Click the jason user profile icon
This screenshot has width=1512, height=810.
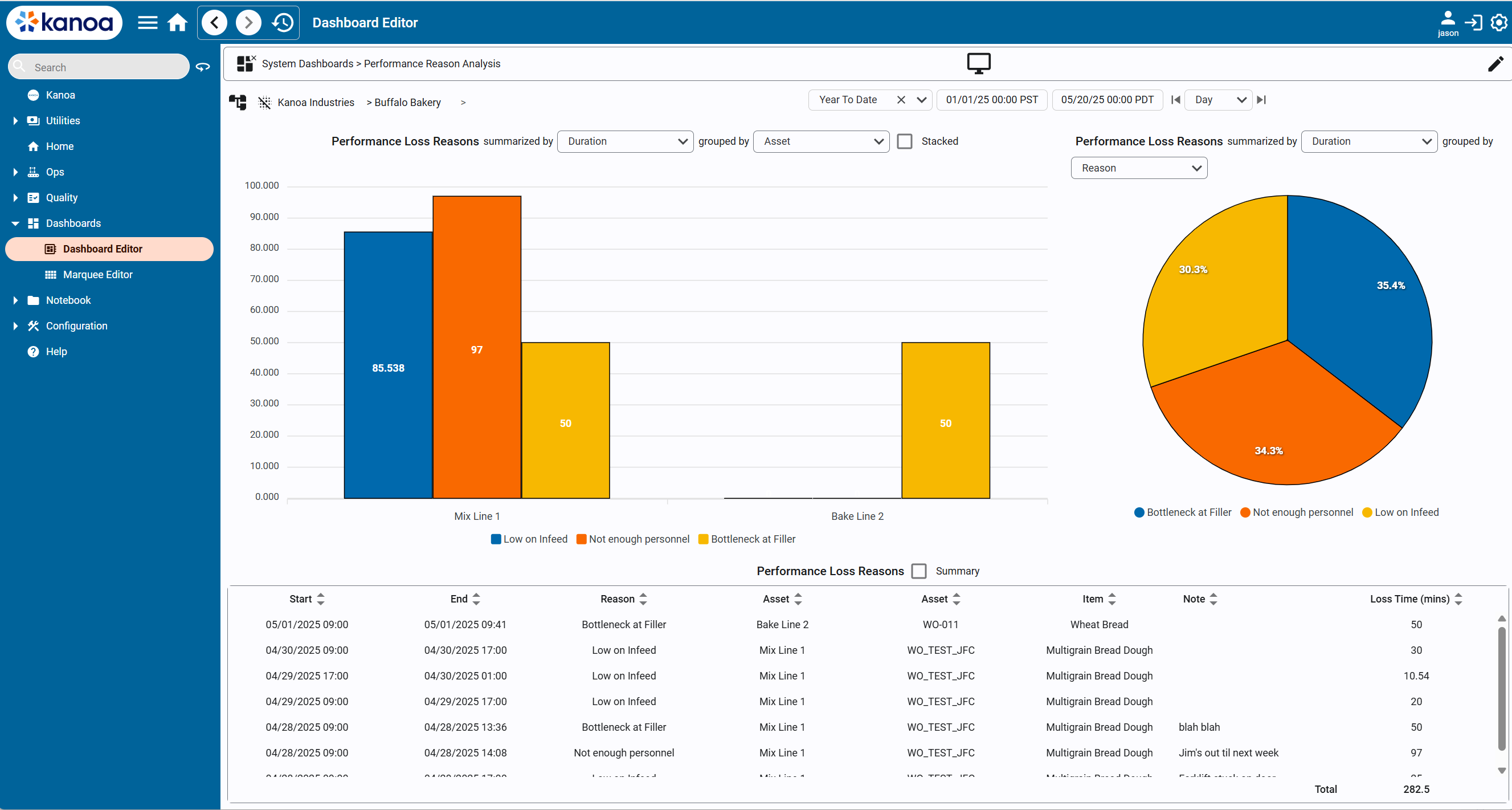click(x=1448, y=18)
